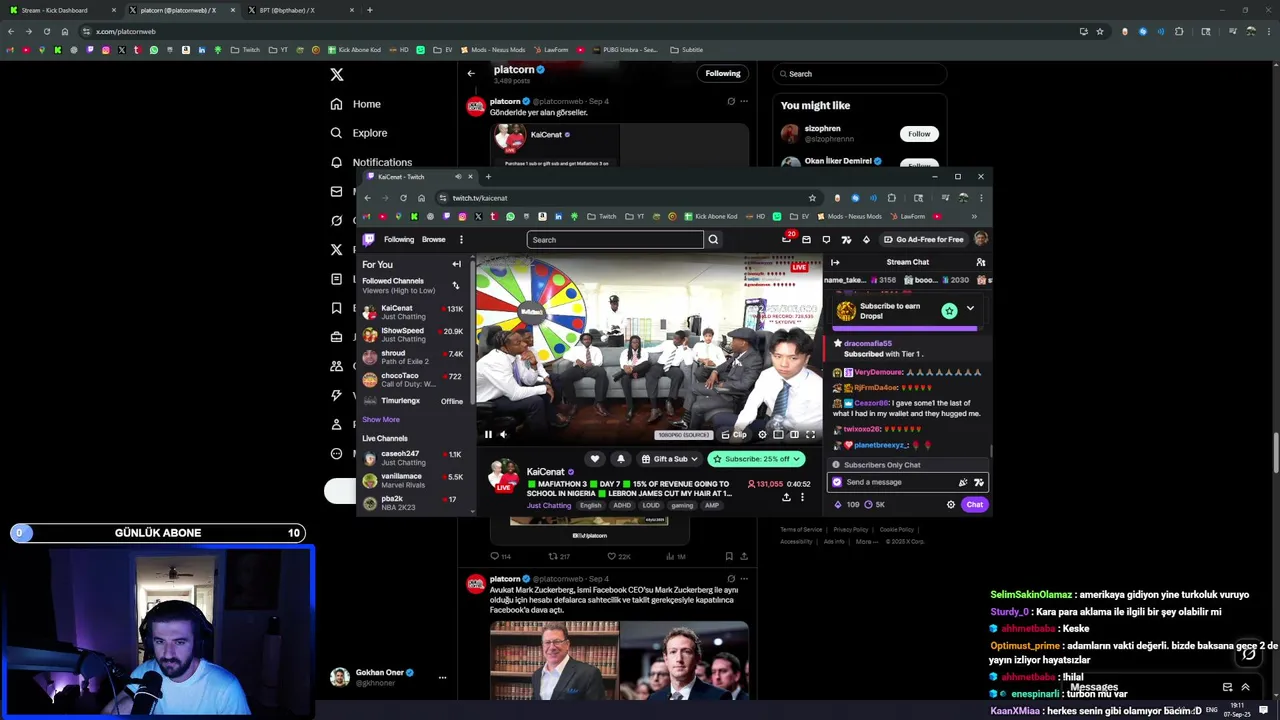Enter fullscreen on the Twitch player
This screenshot has width=1280, height=720.
810,435
